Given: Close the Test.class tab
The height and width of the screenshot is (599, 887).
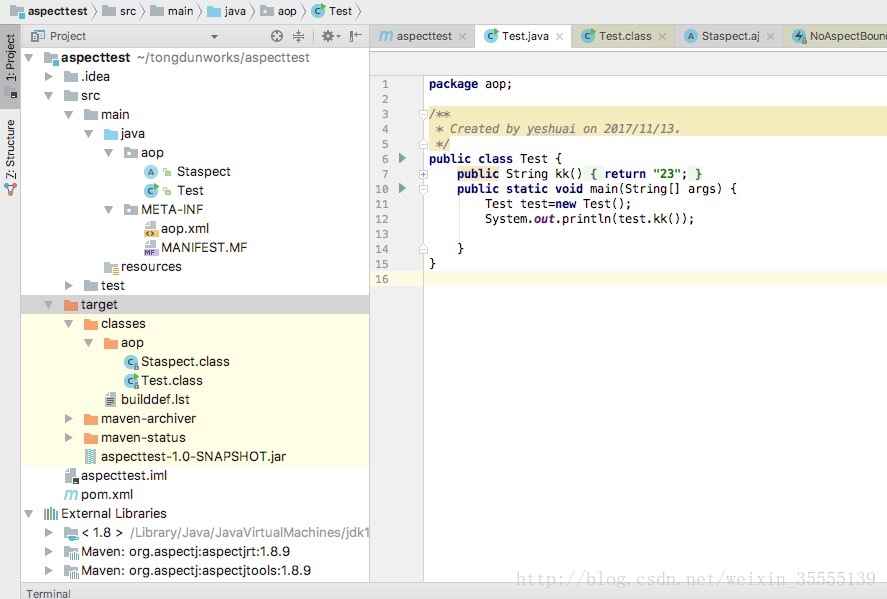Looking at the screenshot, I should pyautogui.click(x=662, y=36).
